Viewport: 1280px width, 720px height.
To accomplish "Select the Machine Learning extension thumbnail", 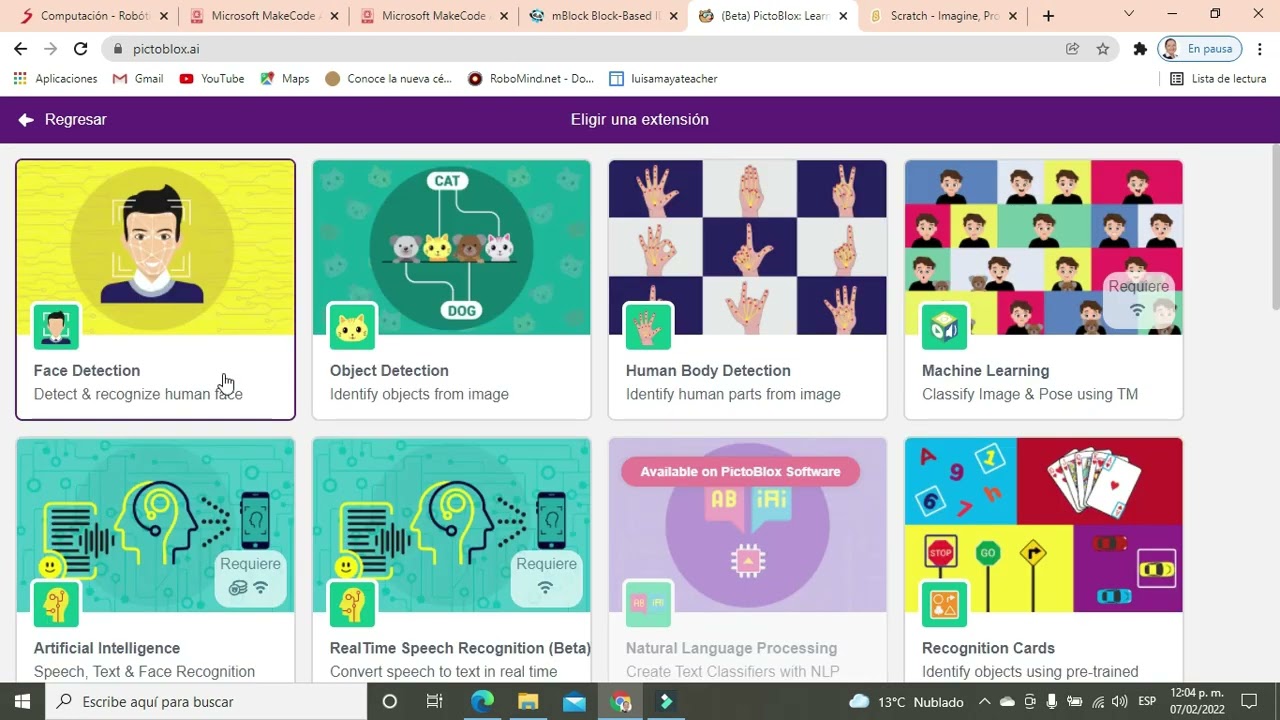I will pos(1043,248).
